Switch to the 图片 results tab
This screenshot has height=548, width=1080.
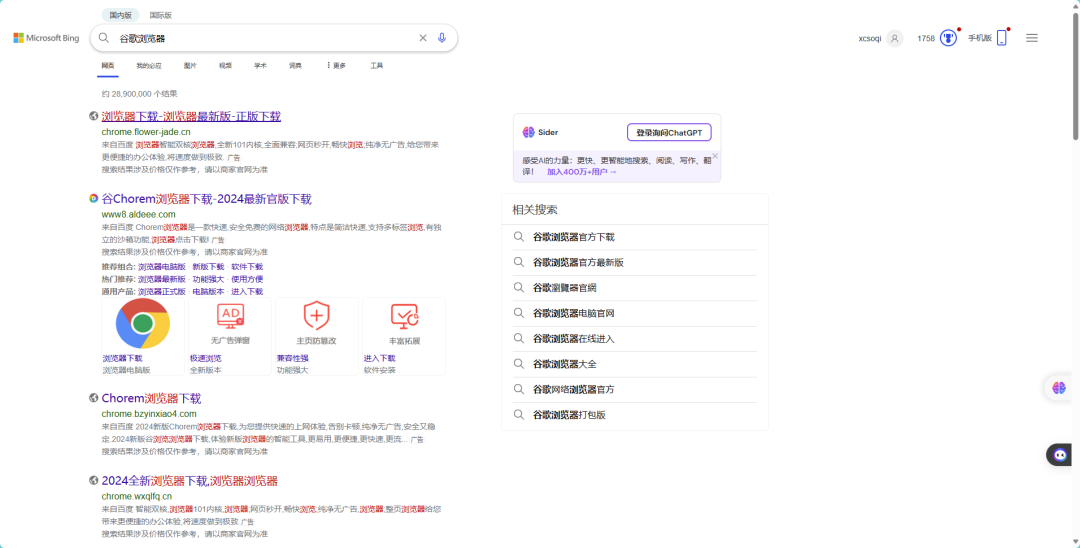[x=190, y=65]
